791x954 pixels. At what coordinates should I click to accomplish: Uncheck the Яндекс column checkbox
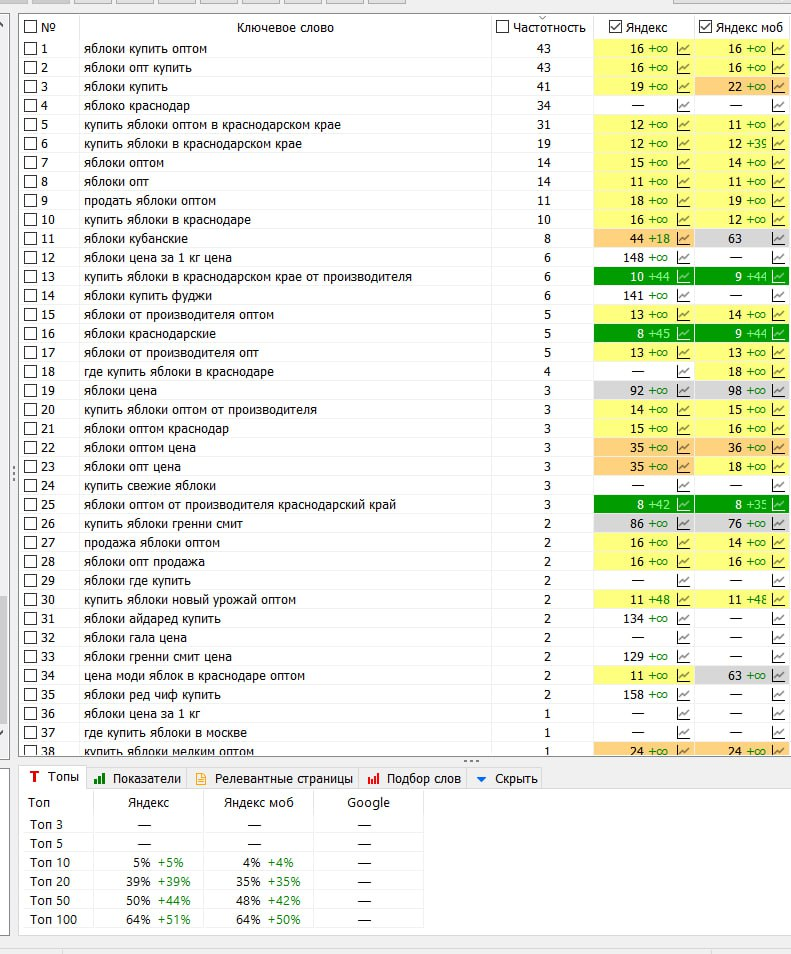tap(616, 27)
